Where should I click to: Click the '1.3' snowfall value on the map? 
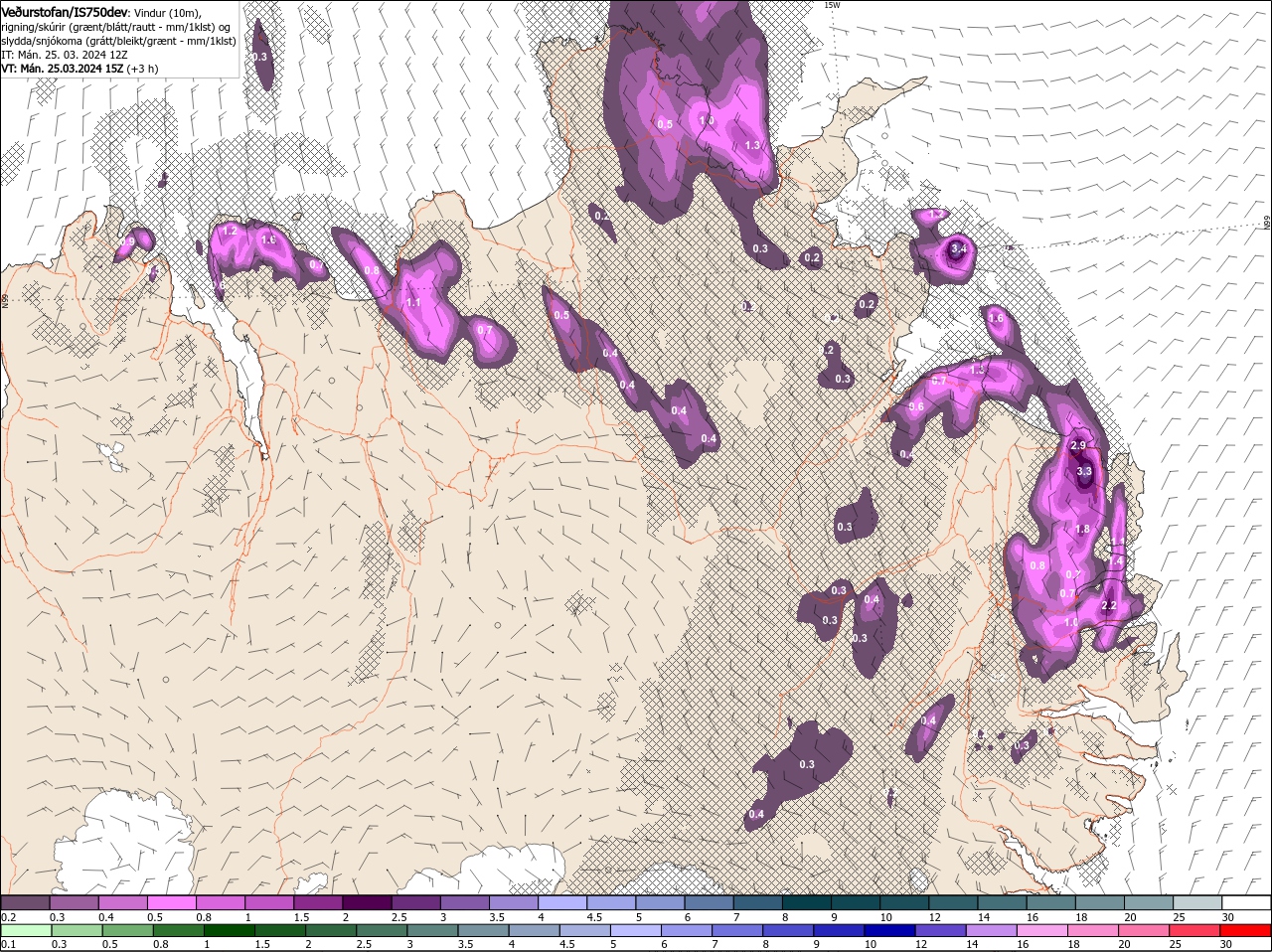click(x=752, y=145)
